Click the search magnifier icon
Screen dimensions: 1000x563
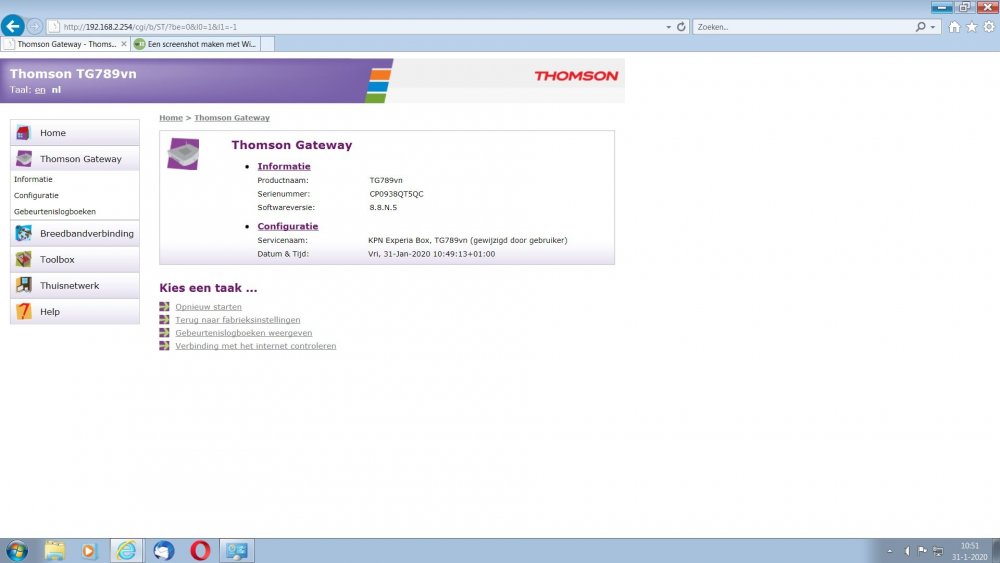click(x=920, y=27)
